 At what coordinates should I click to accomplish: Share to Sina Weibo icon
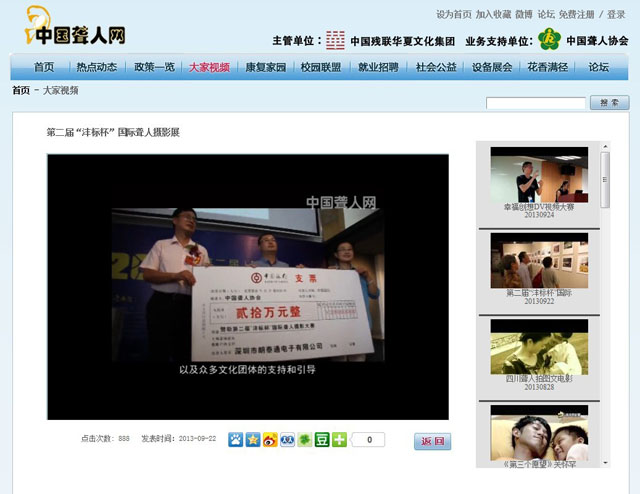tap(270, 440)
